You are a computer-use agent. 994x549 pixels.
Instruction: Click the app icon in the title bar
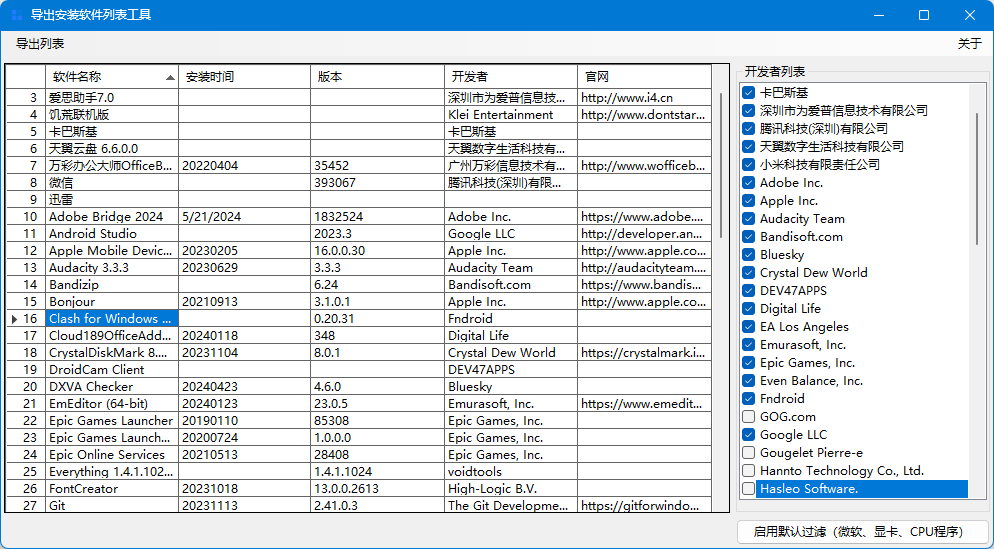tap(17, 15)
